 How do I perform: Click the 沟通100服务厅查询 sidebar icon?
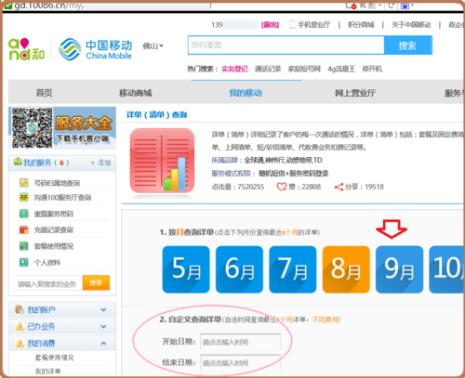24,197
